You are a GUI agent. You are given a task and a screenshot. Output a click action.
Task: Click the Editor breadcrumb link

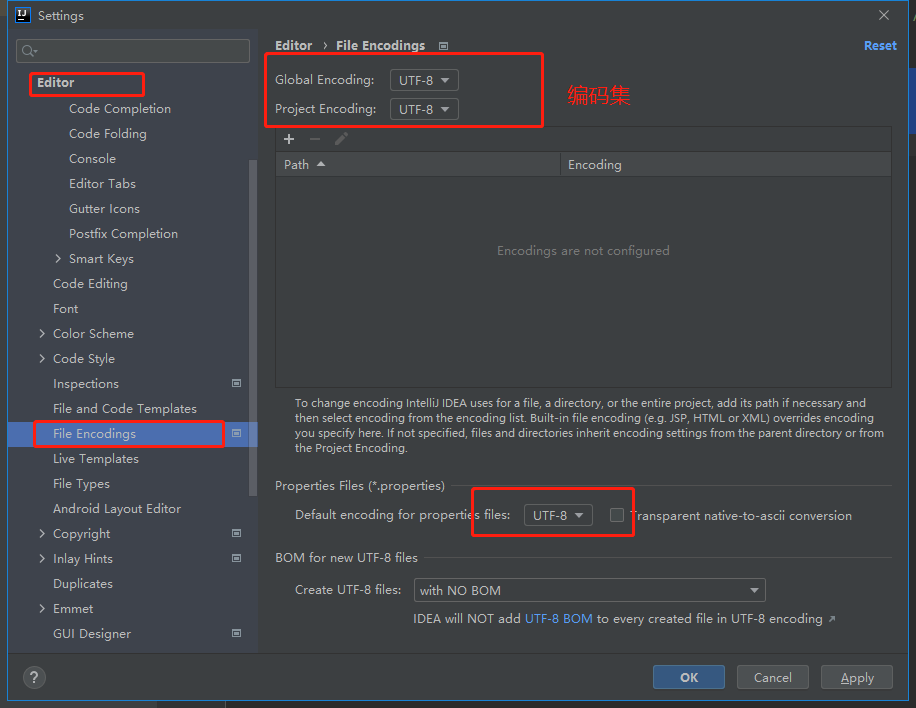(294, 46)
